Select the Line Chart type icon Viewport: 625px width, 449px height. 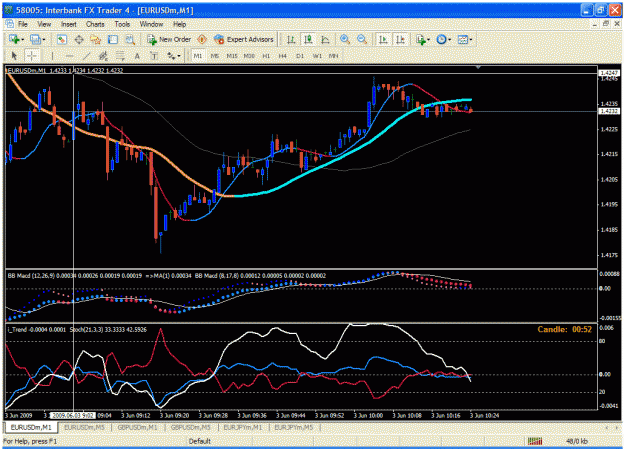pyautogui.click(x=325, y=39)
